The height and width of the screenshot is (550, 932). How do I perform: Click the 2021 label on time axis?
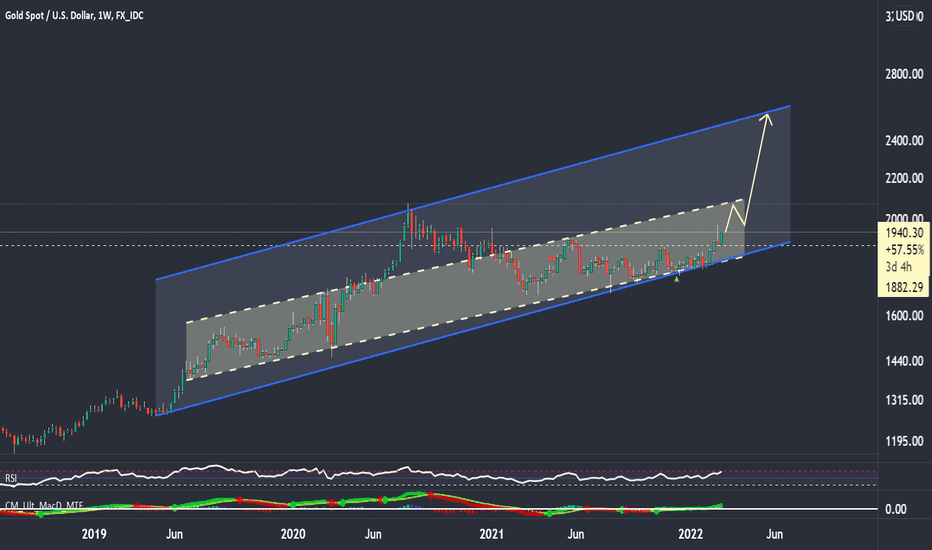(x=492, y=534)
